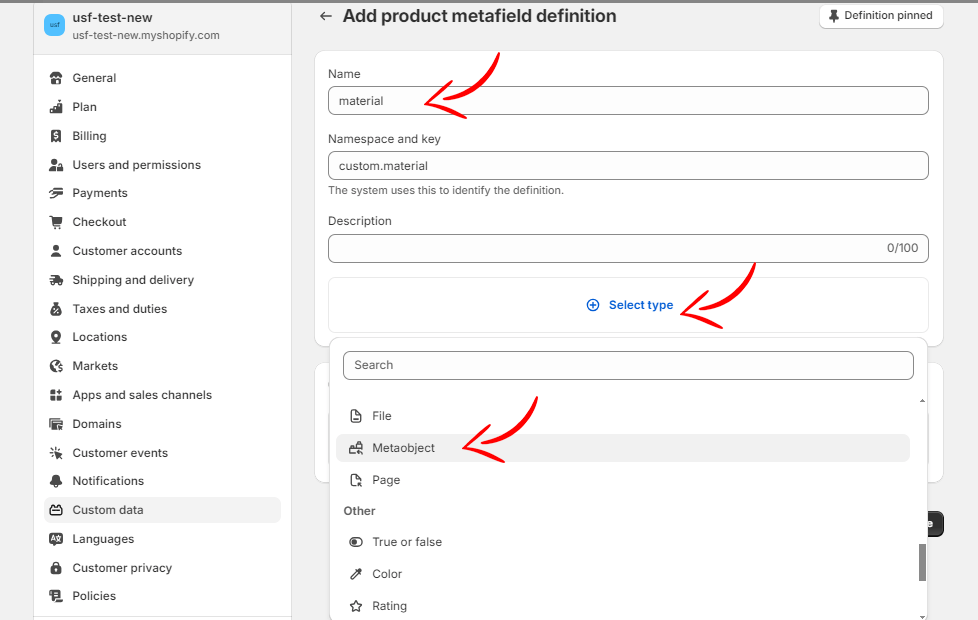Click the Definition pinned button
Viewport: 978px width, 620px height.
(x=881, y=16)
